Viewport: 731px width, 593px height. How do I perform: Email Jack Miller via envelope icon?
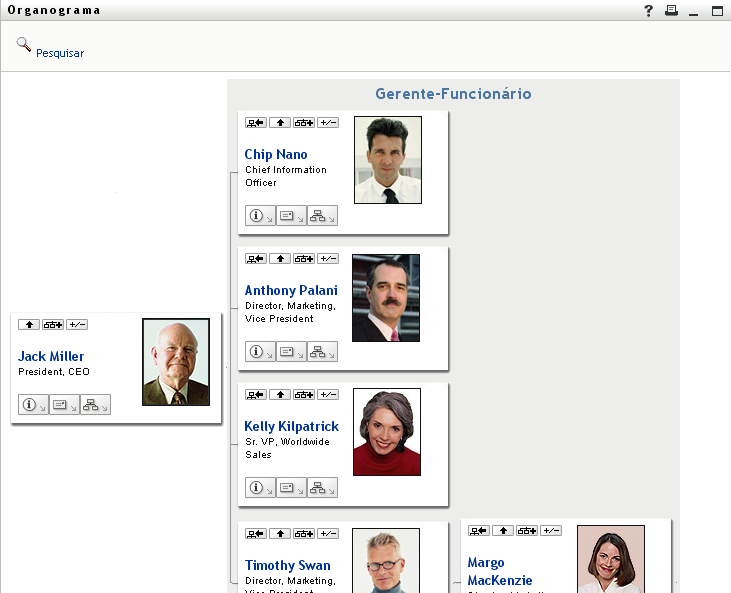64,405
